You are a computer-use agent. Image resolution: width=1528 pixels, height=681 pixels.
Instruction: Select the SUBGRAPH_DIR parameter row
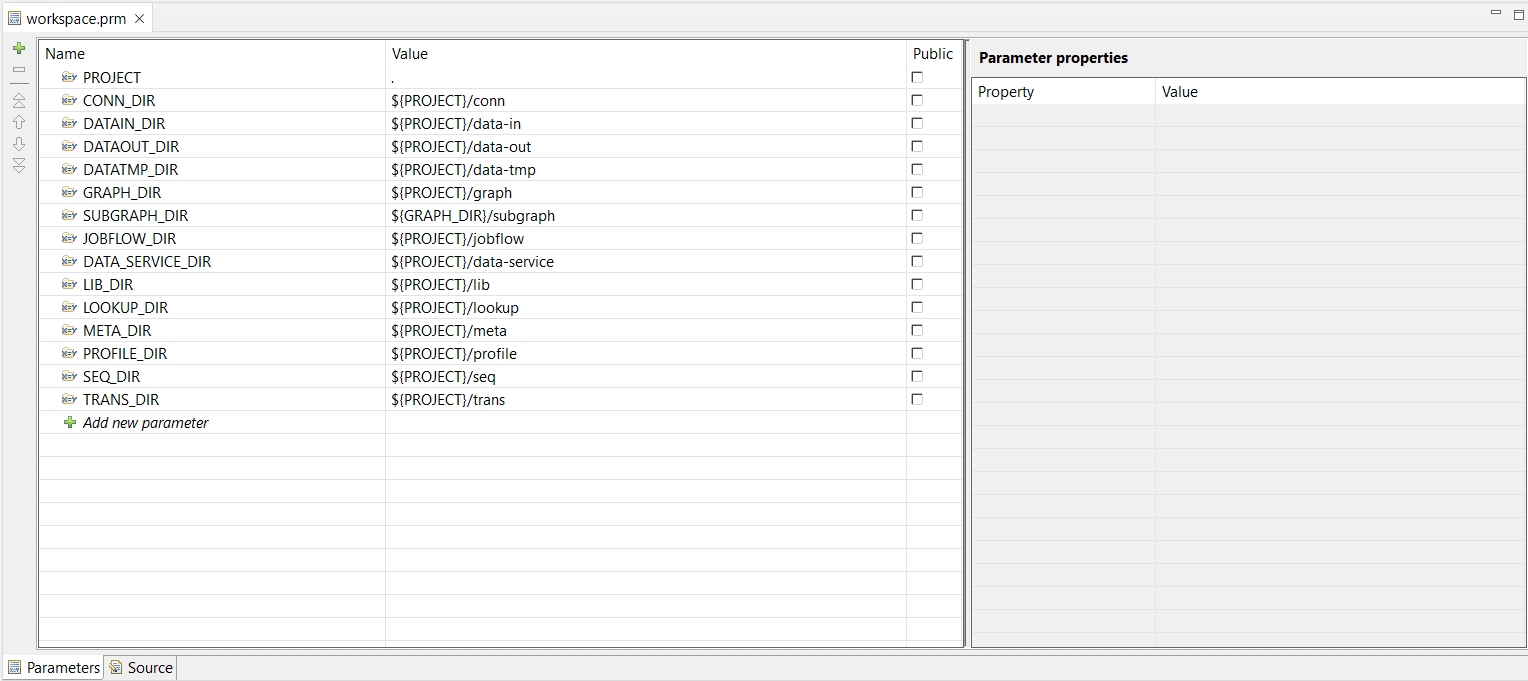[135, 216]
